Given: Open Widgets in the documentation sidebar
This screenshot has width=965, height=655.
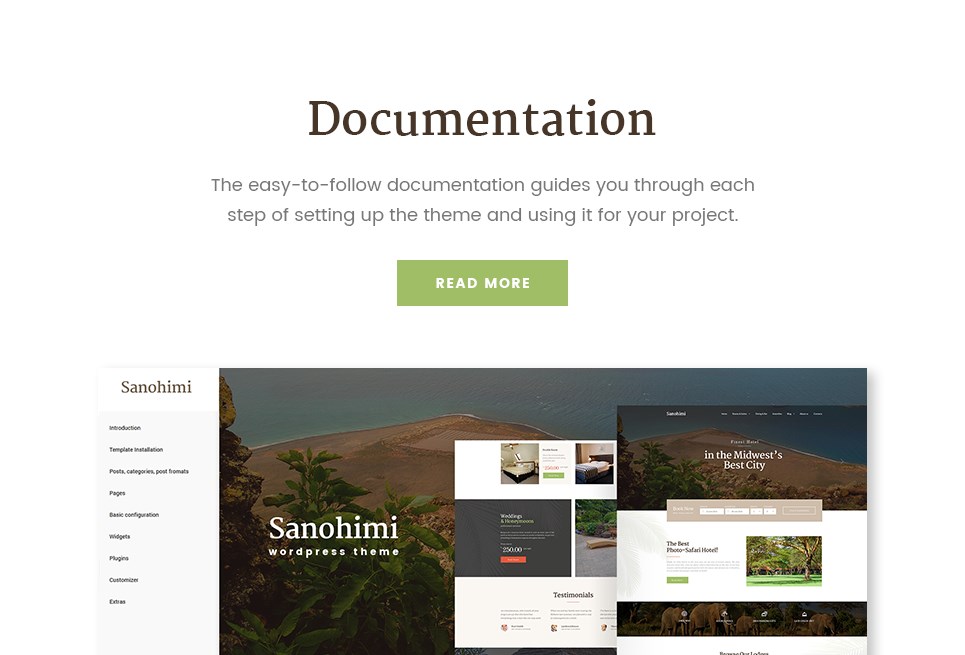Looking at the screenshot, I should tap(119, 537).
